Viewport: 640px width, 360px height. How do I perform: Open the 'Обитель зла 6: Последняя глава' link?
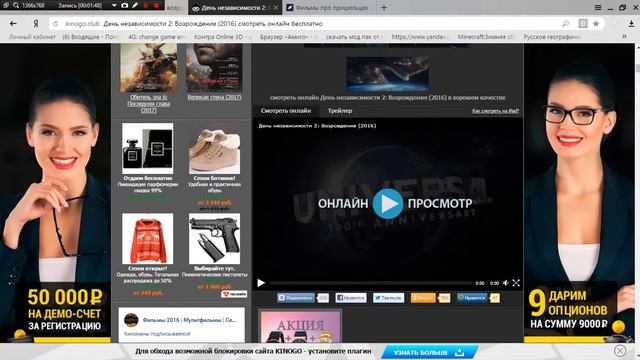149,104
